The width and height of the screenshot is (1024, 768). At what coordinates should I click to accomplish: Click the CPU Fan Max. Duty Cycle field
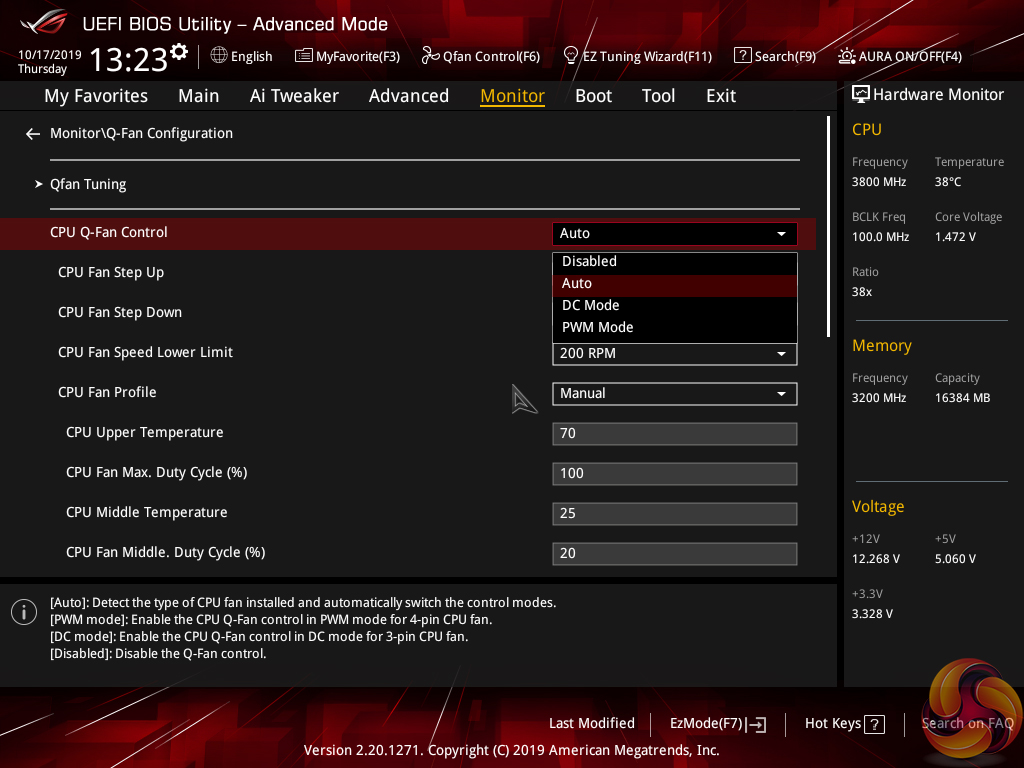(675, 473)
